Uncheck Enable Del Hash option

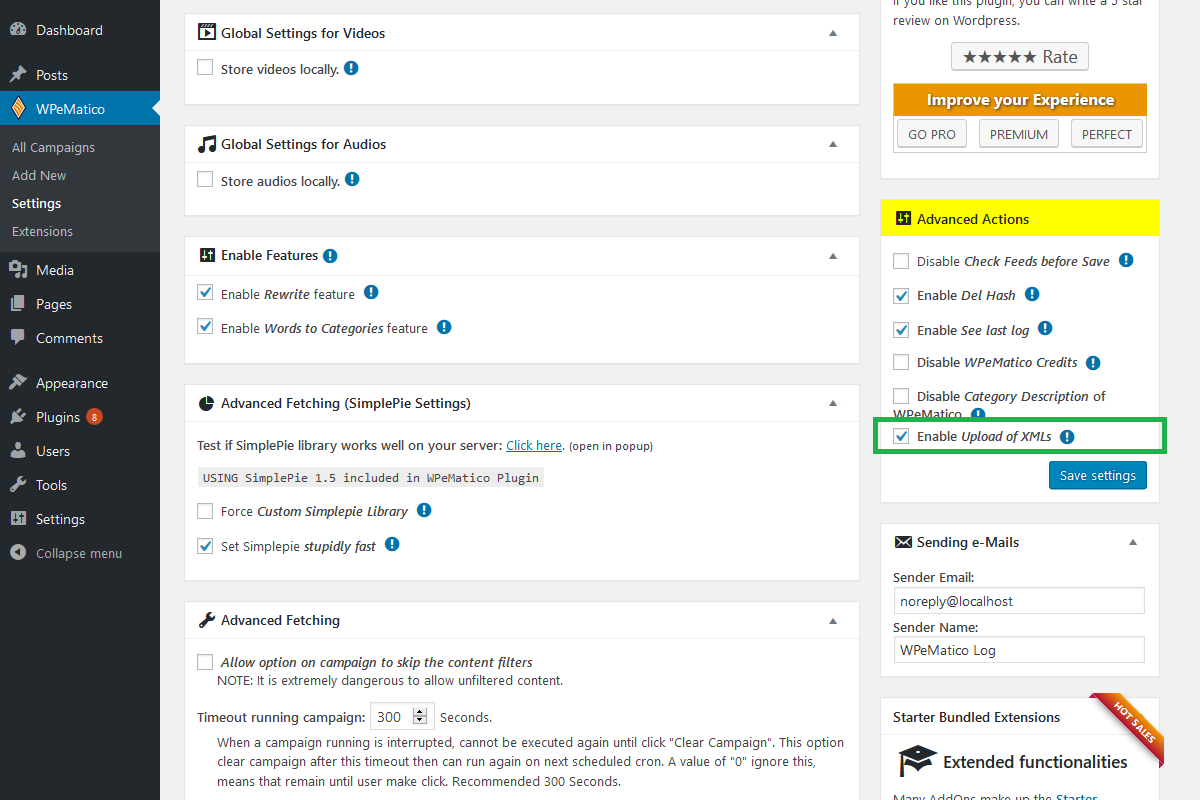click(901, 295)
